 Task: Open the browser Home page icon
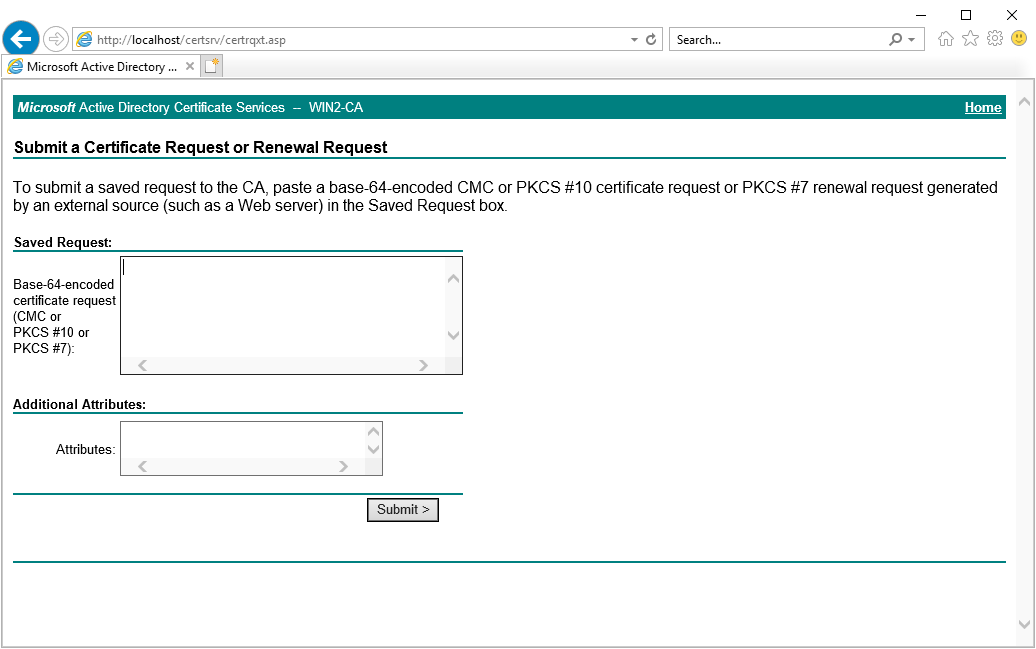pyautogui.click(x=945, y=39)
